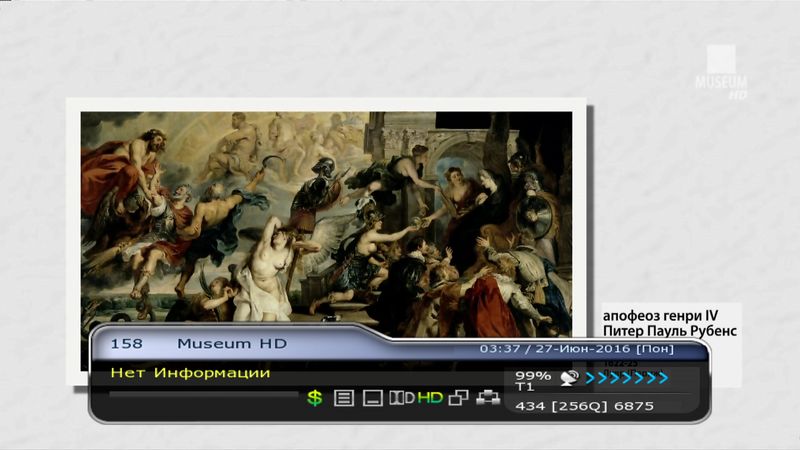
Task: Select the green HD indicator icon
Action: pos(430,398)
